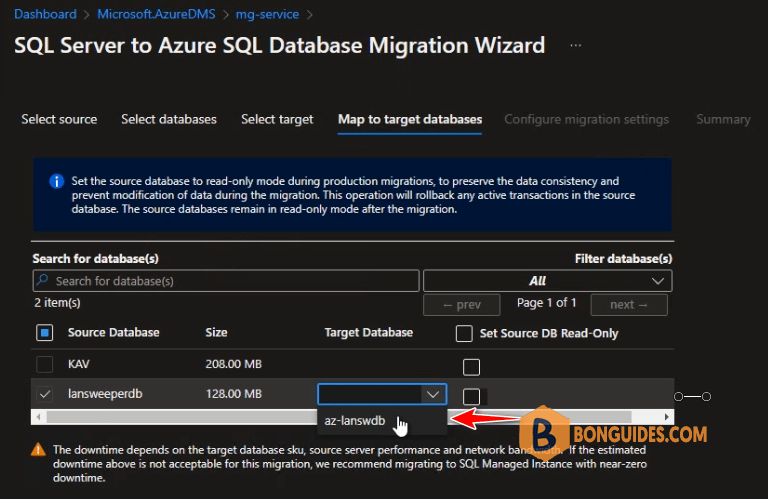Expand the lansweeperdb Target Database dropdown

point(382,394)
